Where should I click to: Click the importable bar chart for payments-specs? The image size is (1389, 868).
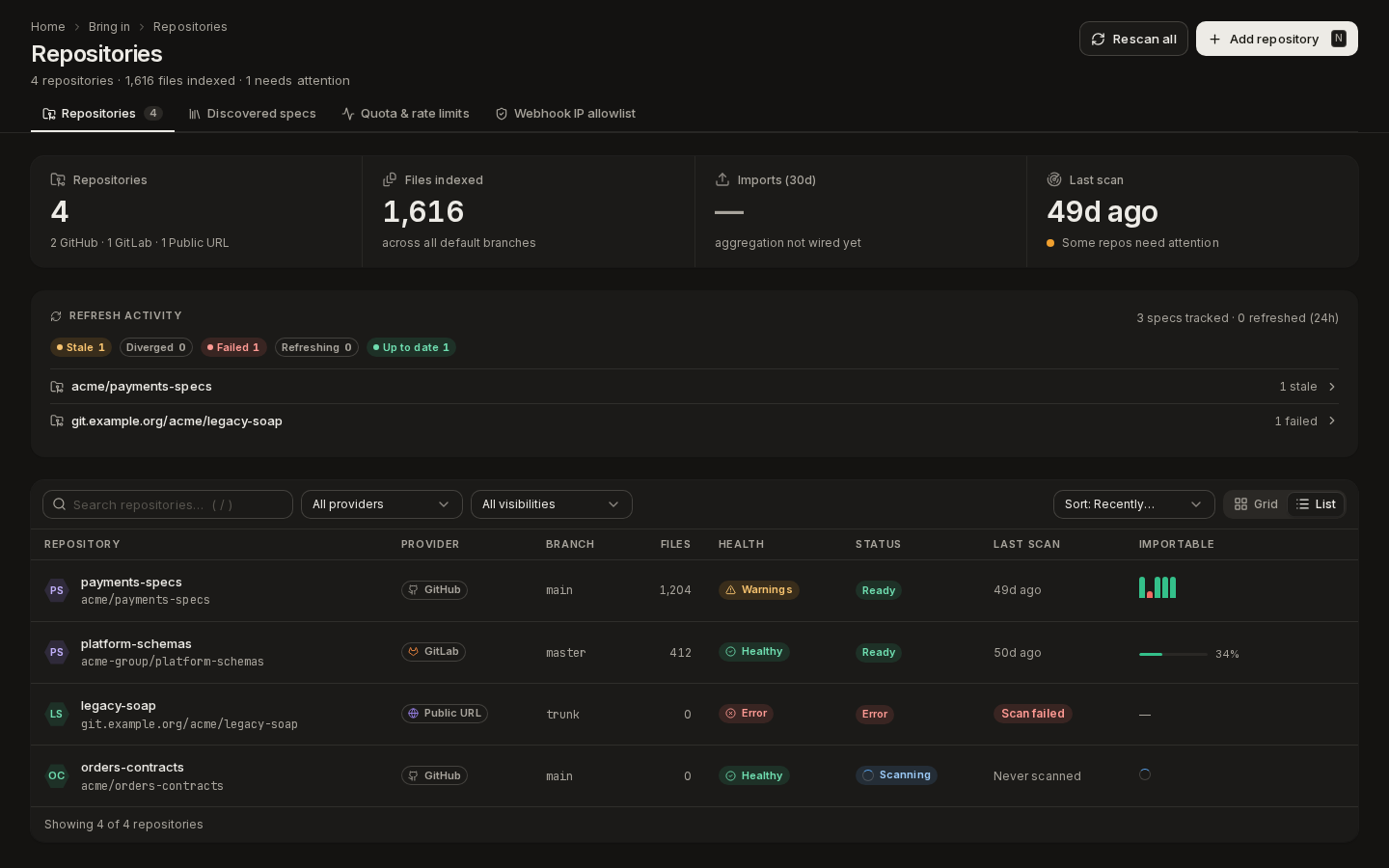click(1157, 587)
